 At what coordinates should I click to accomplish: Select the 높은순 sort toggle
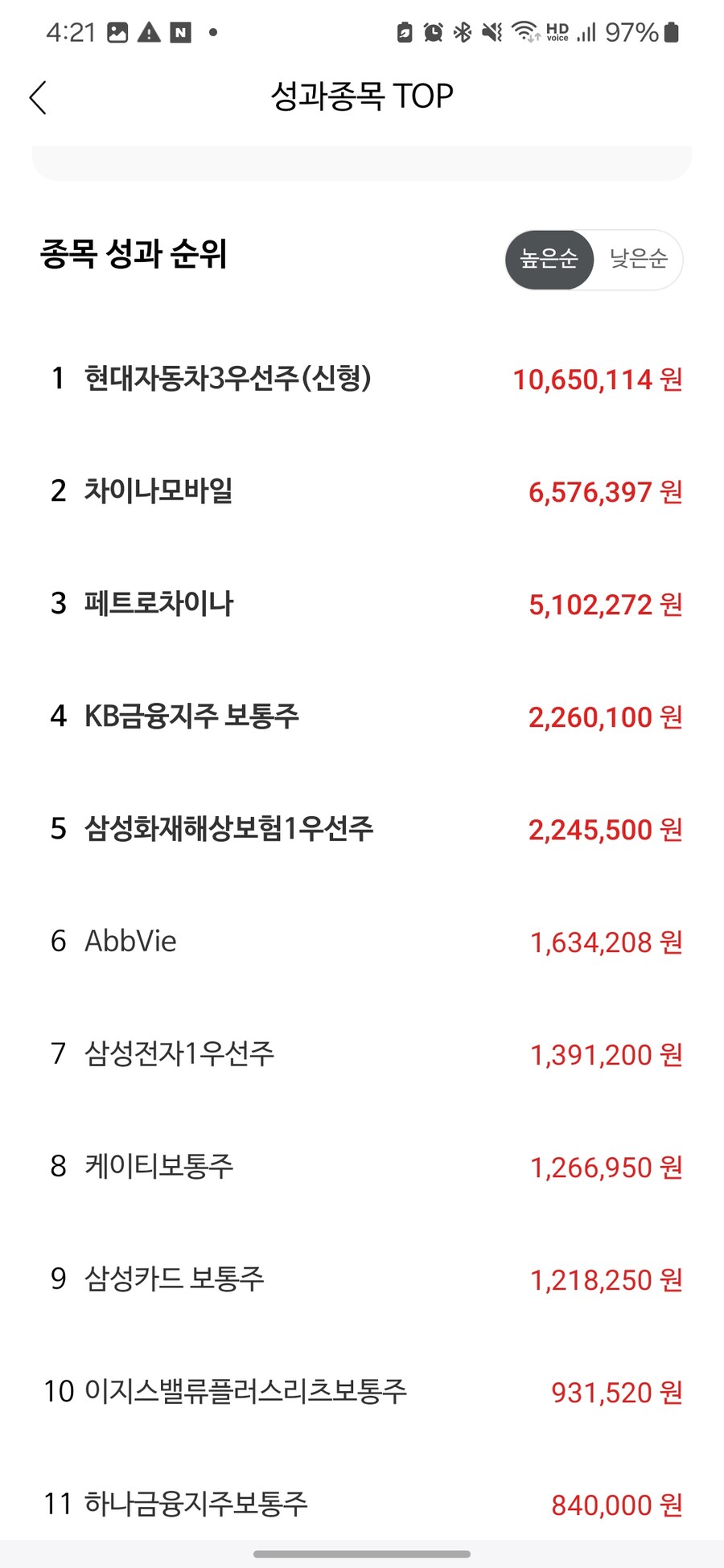[x=549, y=259]
